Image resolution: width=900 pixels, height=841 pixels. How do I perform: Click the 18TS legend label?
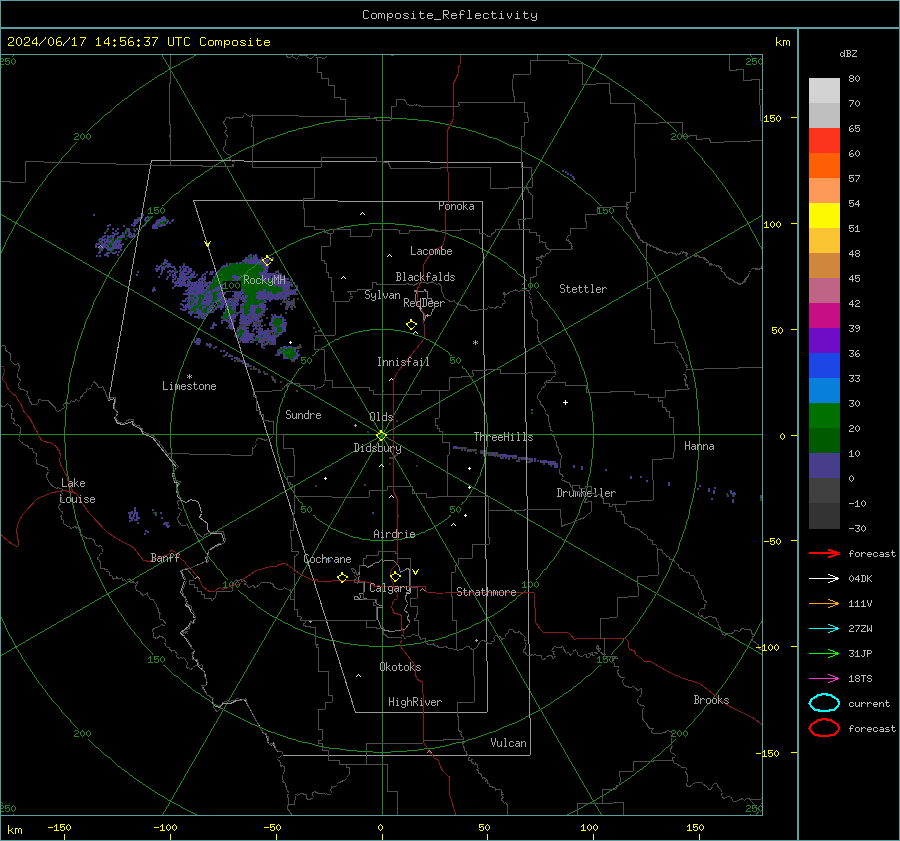pos(860,679)
